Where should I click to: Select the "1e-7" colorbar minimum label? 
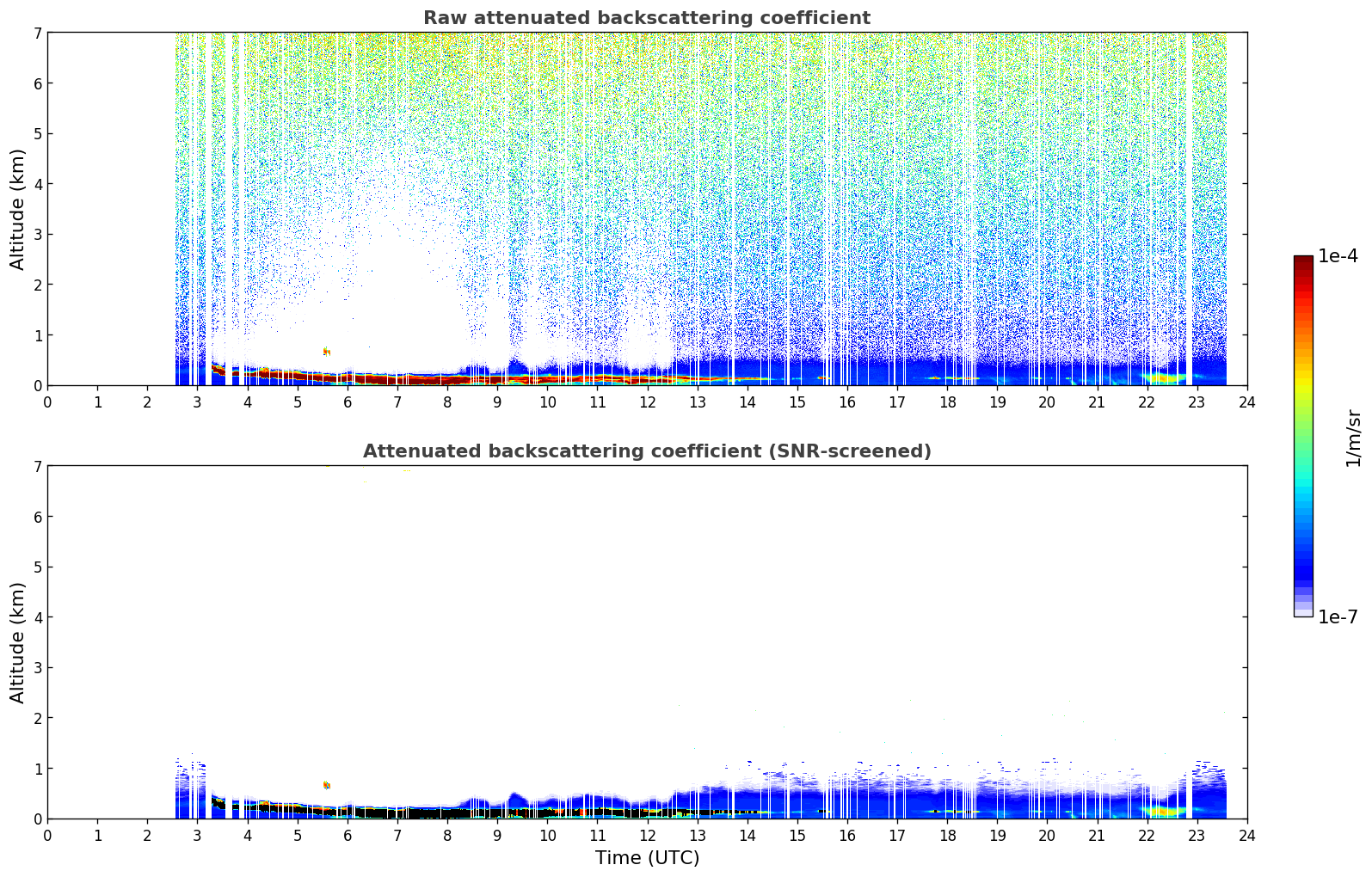pos(1338,617)
